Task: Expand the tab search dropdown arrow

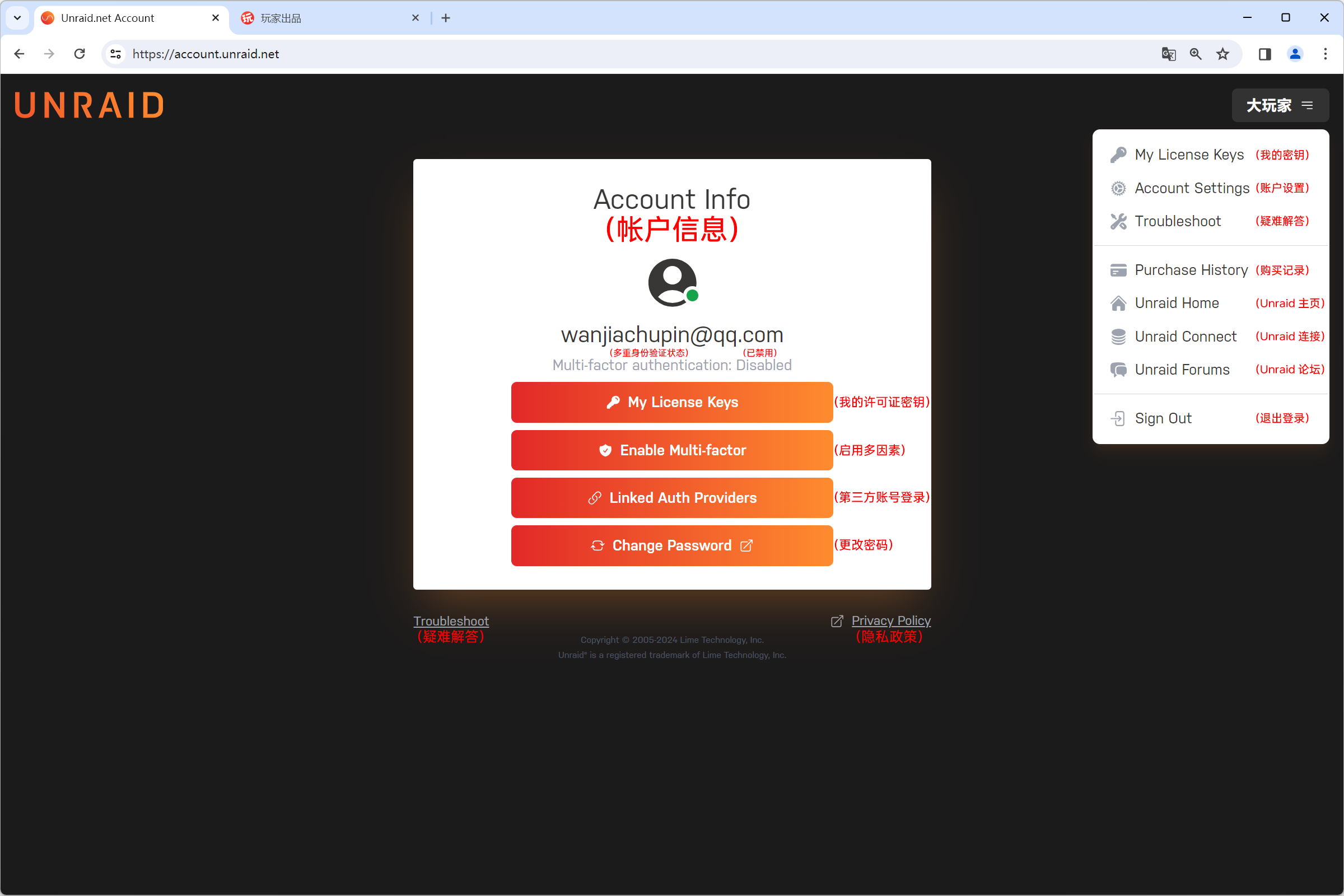Action: click(x=17, y=18)
